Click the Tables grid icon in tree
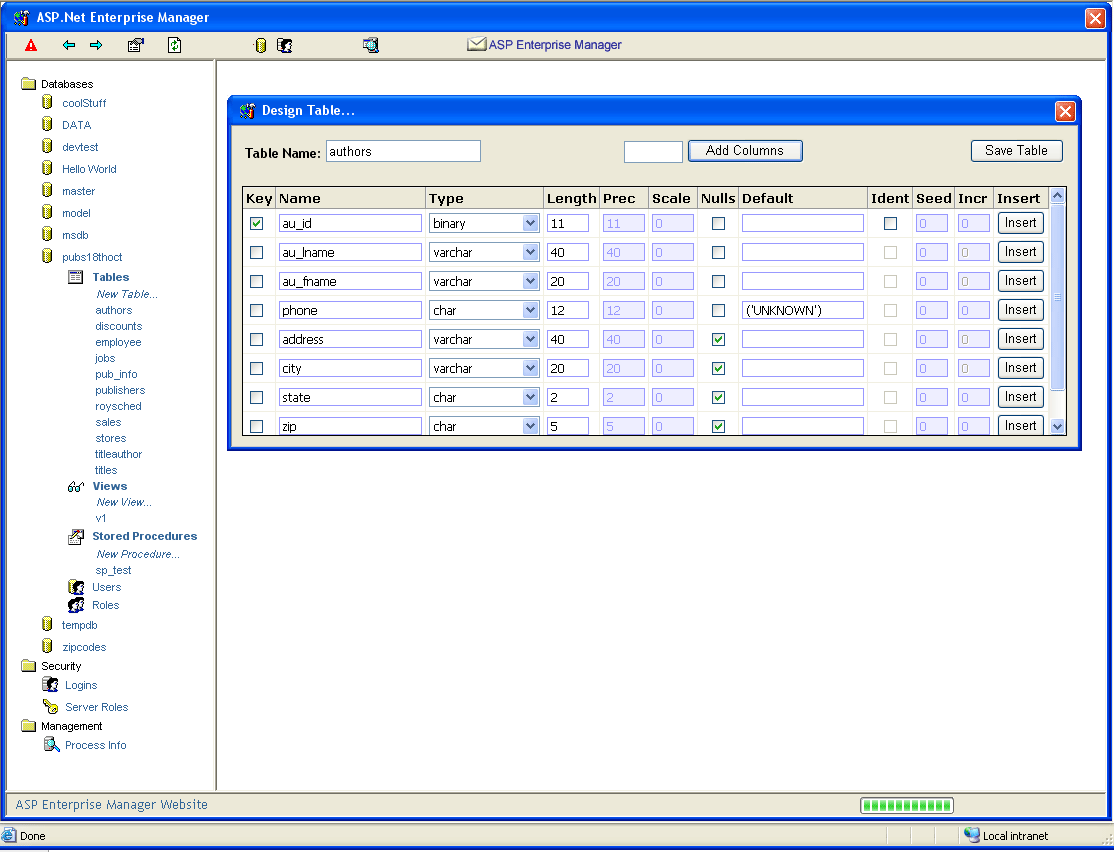 (x=75, y=276)
